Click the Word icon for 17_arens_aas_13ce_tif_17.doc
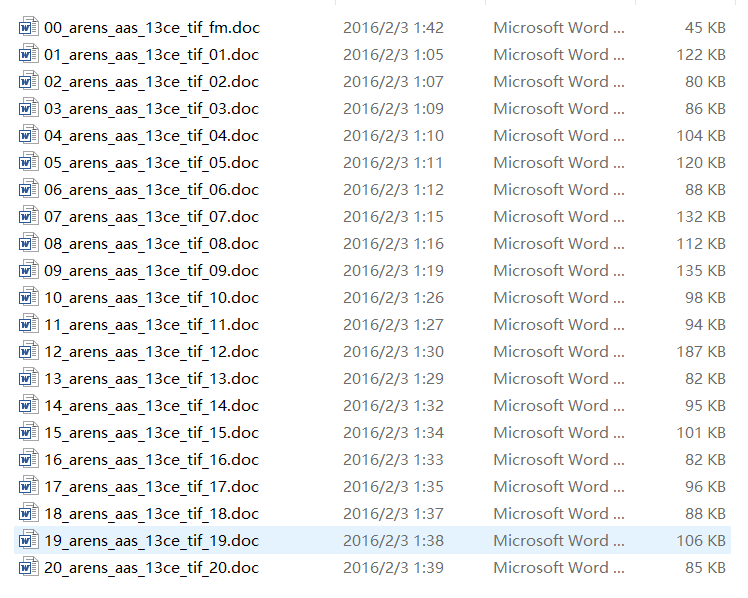Viewport: 748px width, 598px height. tap(28, 486)
